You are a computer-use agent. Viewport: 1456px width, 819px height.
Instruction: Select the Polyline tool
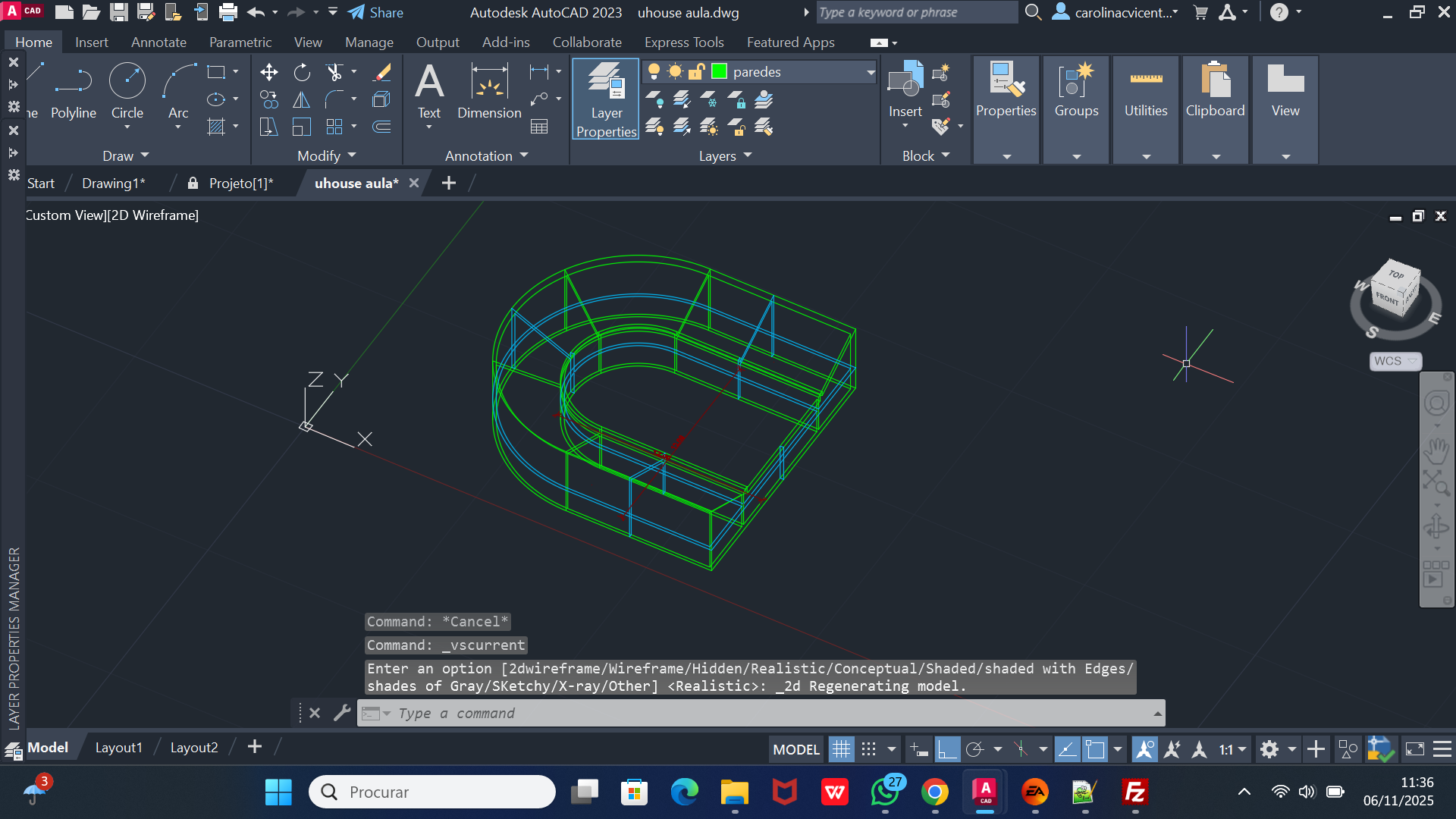point(74,82)
